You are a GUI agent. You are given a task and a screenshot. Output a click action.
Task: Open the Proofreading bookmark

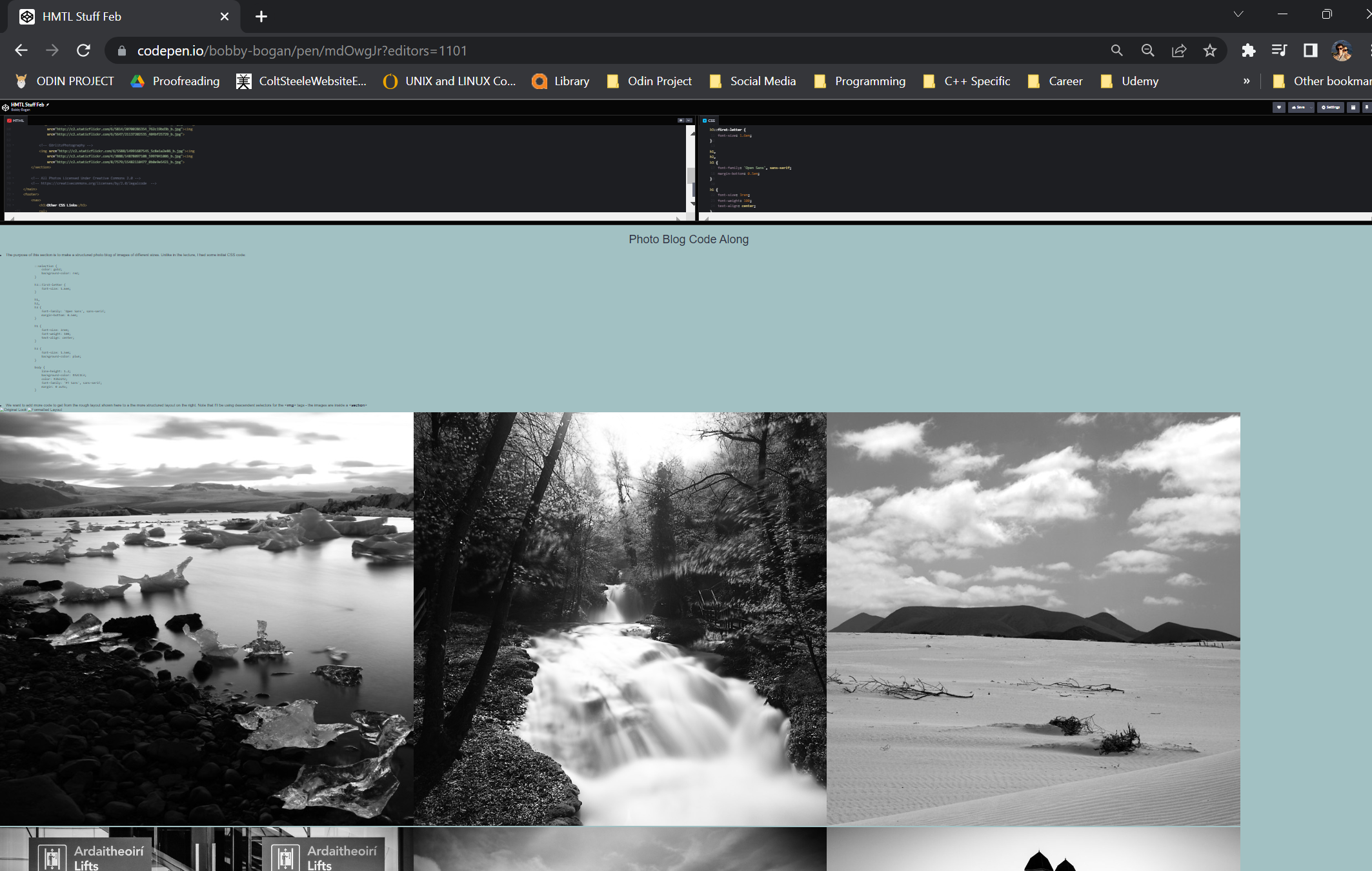(x=176, y=81)
